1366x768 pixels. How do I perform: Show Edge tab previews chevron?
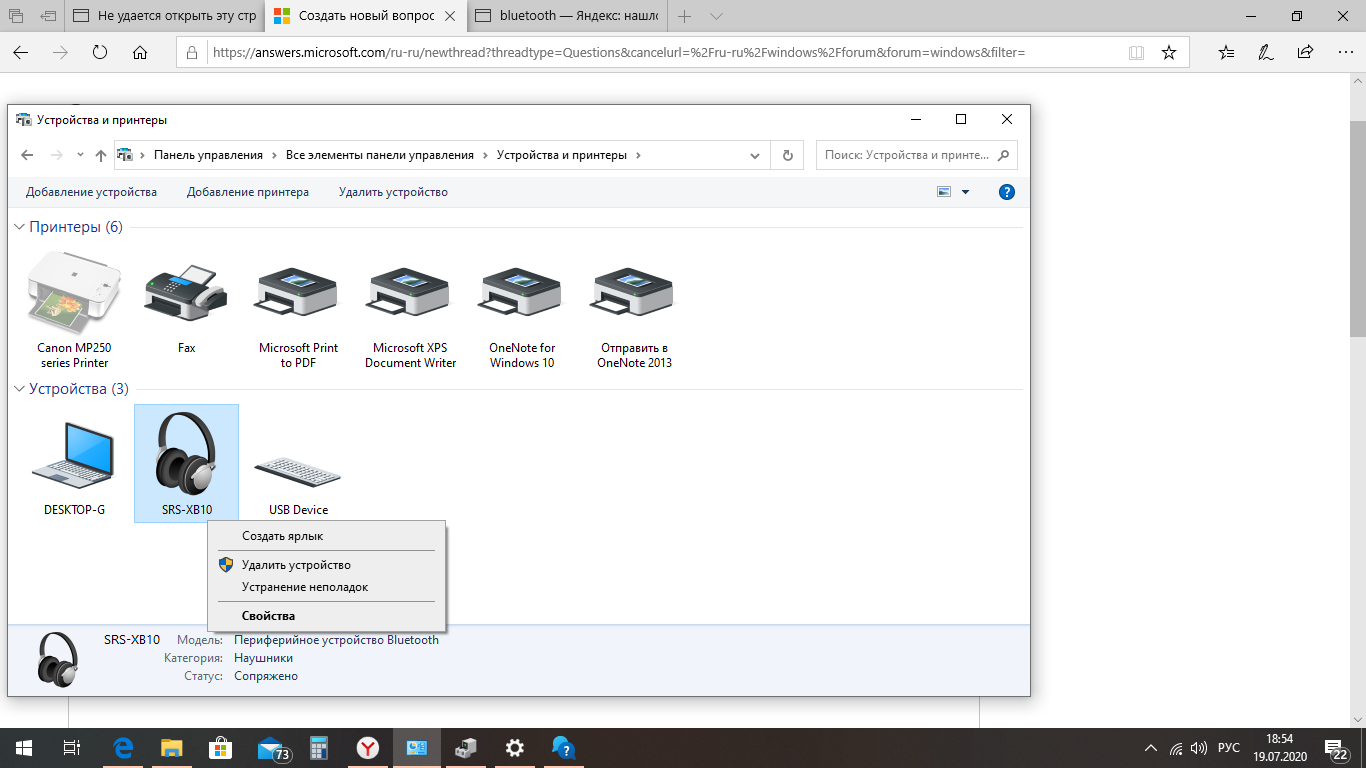point(716,16)
